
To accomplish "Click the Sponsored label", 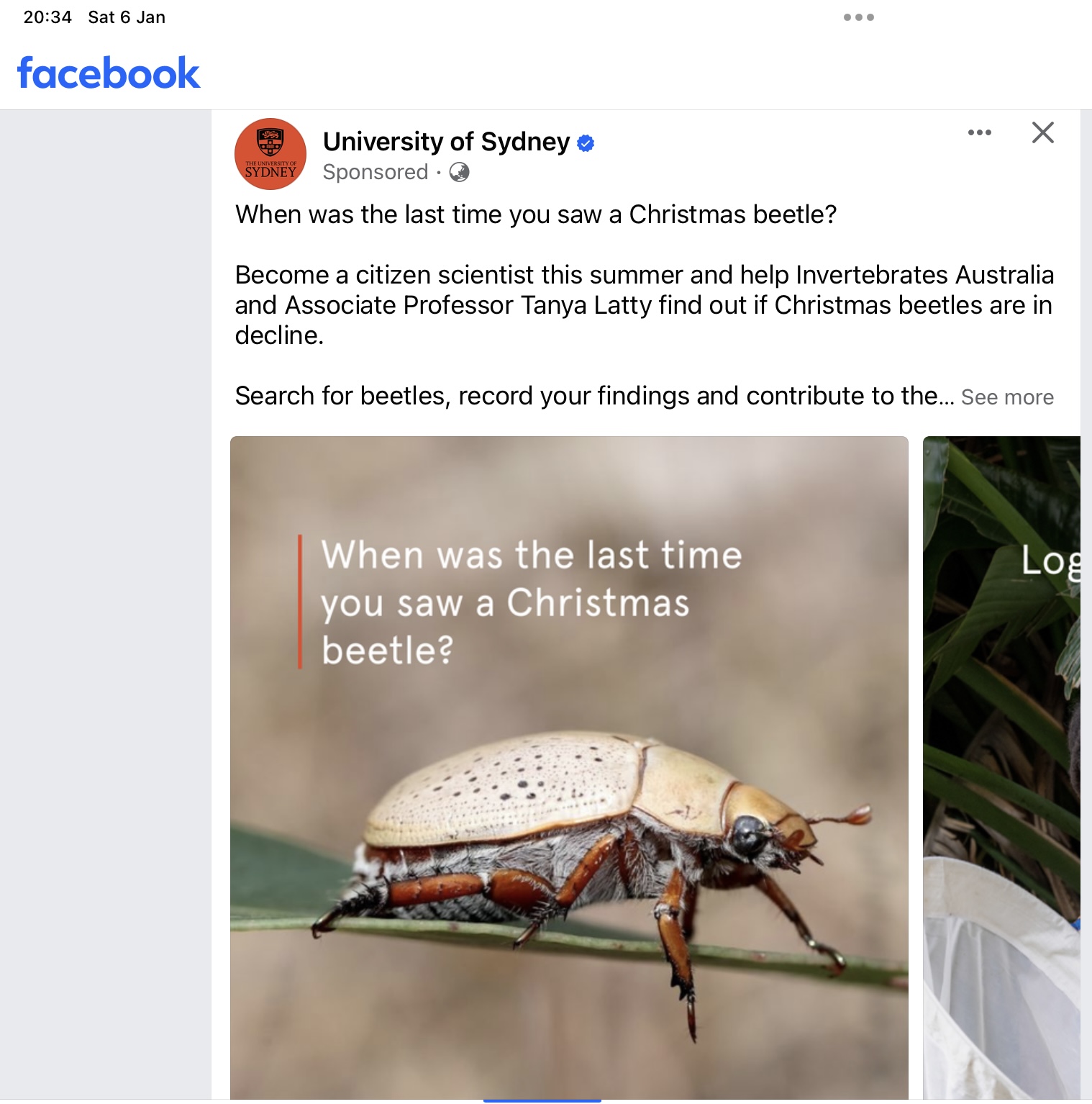I will pyautogui.click(x=376, y=172).
